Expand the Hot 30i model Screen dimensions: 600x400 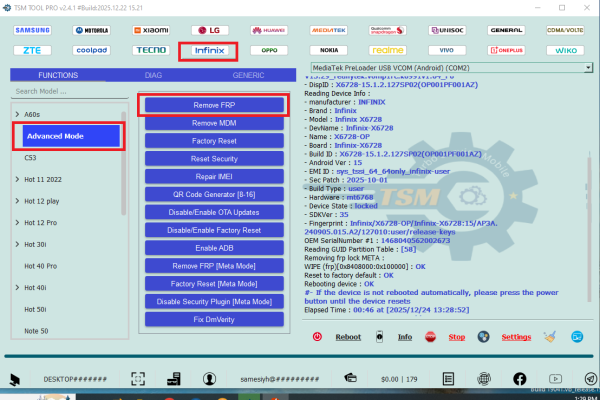[x=17, y=244]
